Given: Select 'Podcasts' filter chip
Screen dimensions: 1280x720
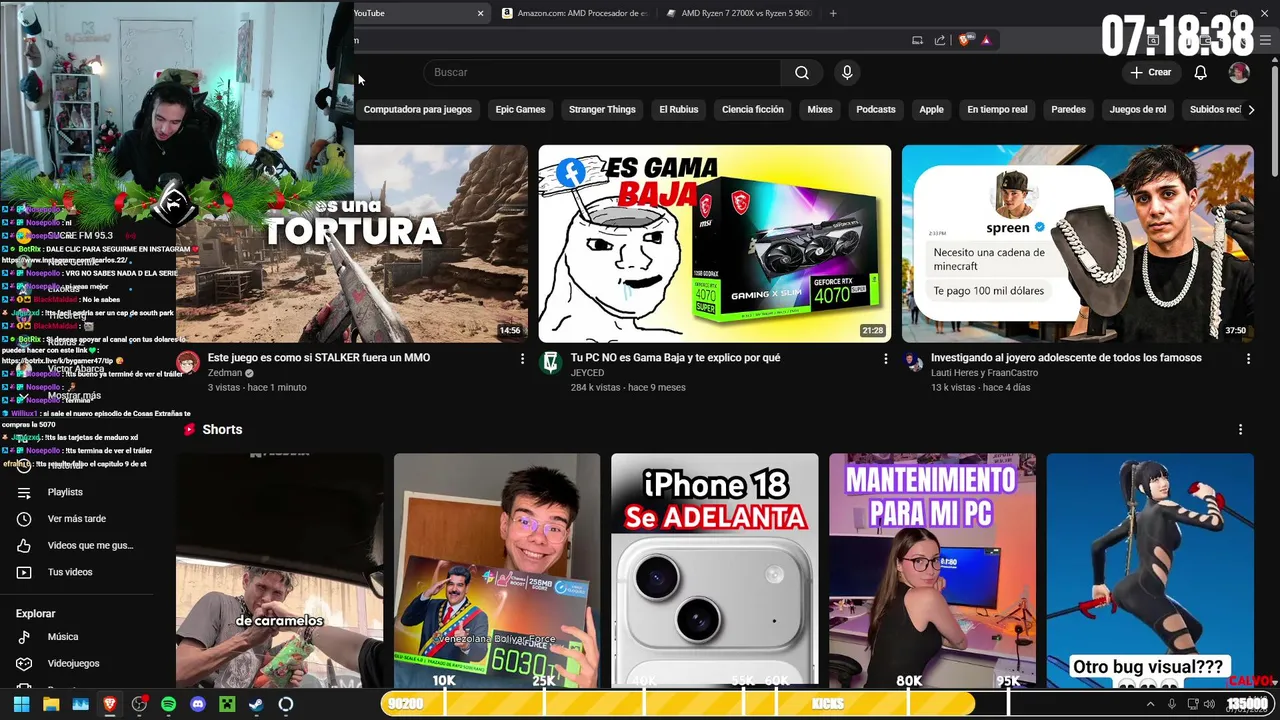Looking at the screenshot, I should 876,109.
